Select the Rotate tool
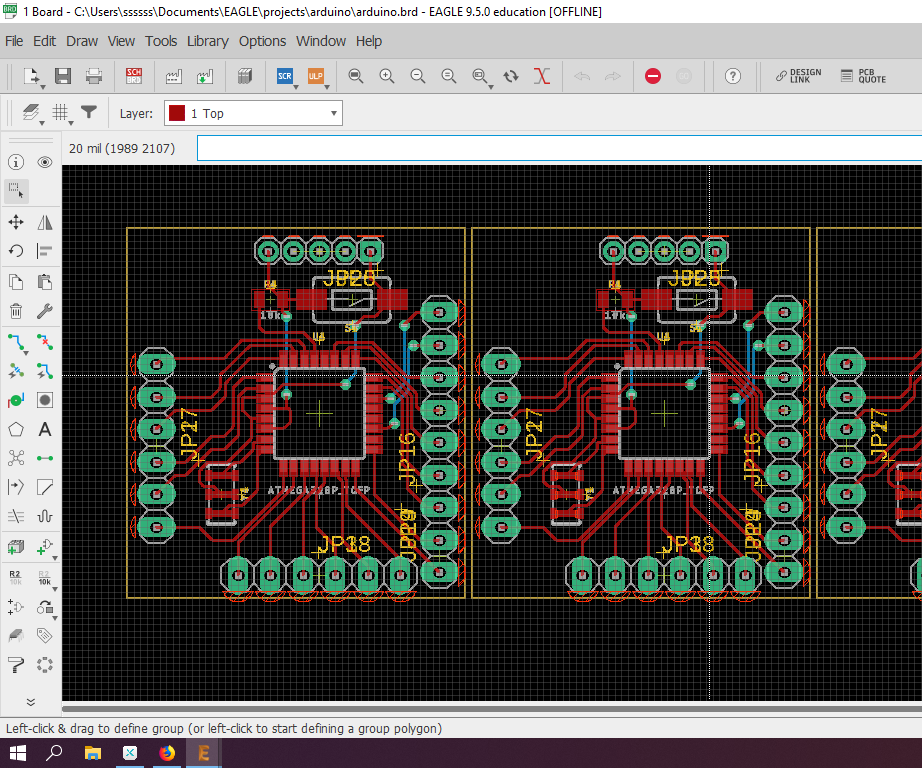 (x=15, y=251)
